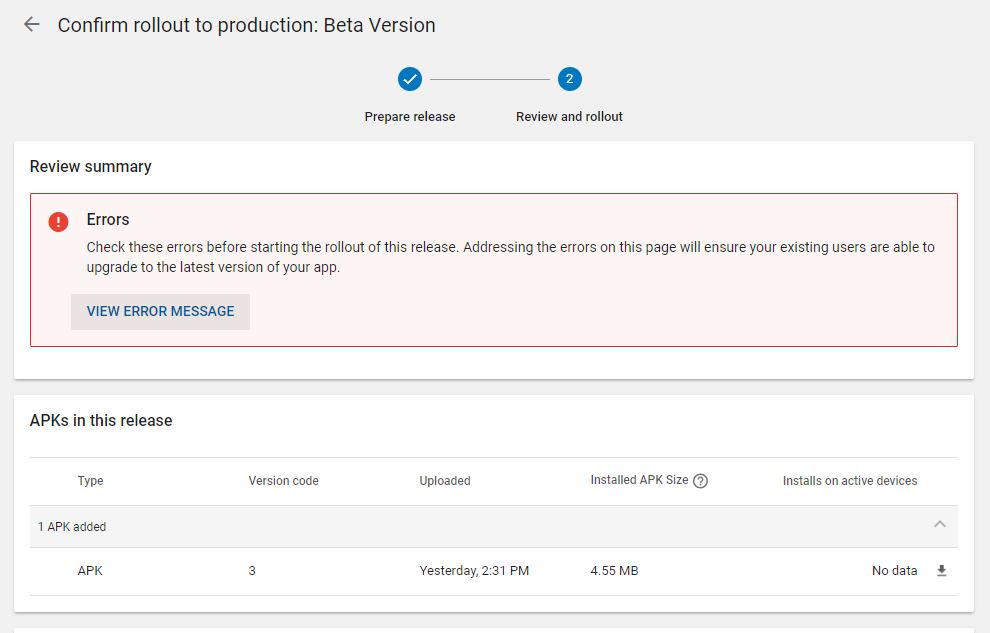Click version code 3 in the APK row
The height and width of the screenshot is (633, 990).
click(x=252, y=571)
